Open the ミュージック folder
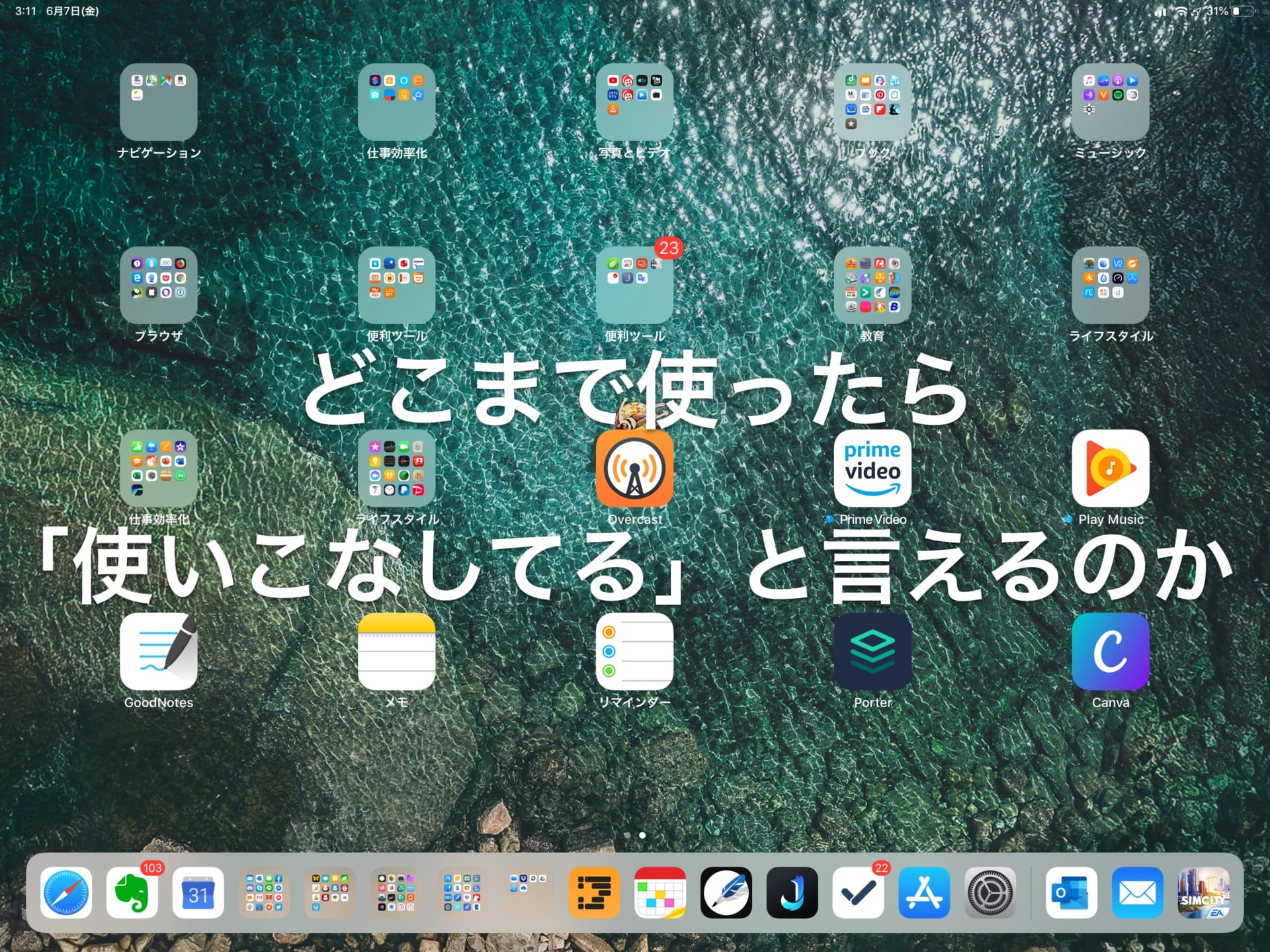1270x952 pixels. (1111, 102)
